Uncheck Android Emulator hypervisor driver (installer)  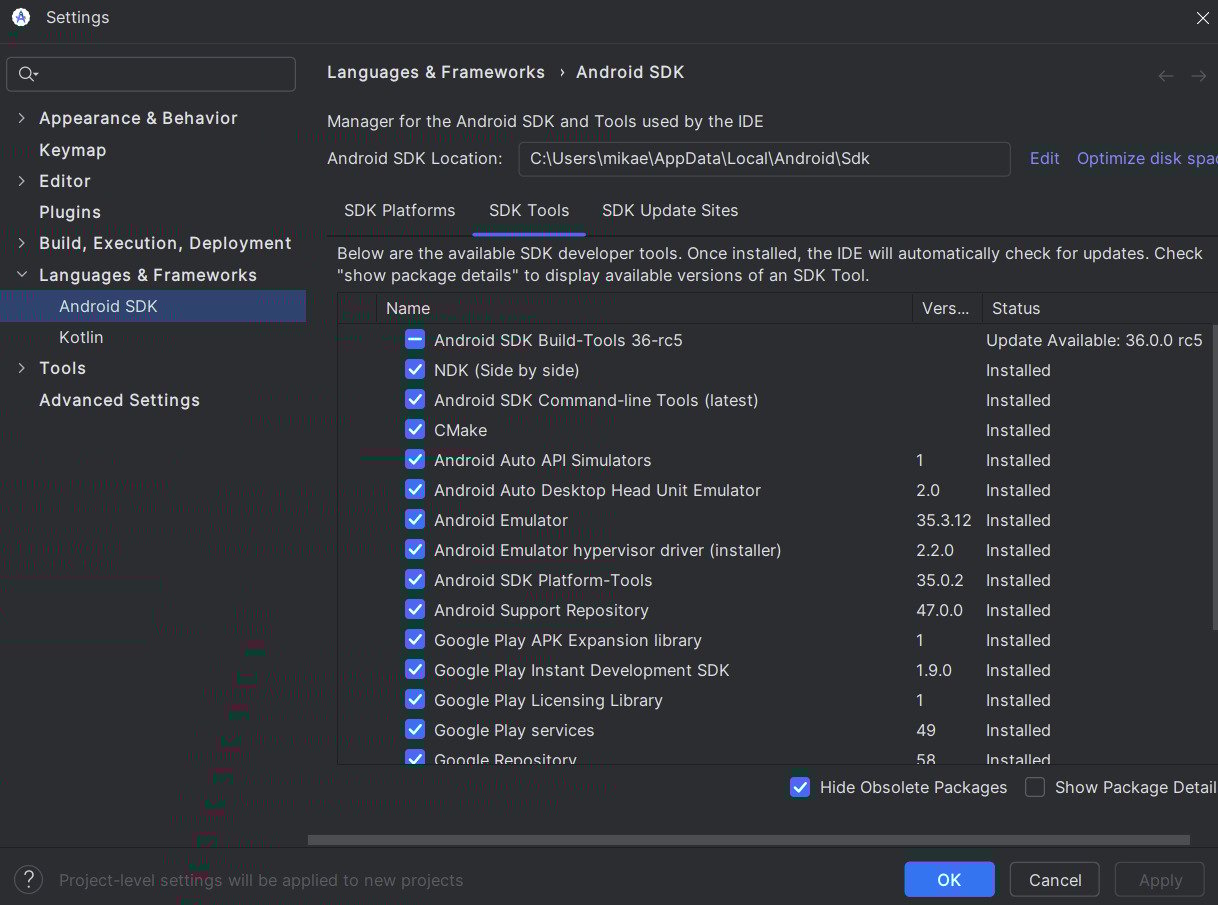(415, 550)
